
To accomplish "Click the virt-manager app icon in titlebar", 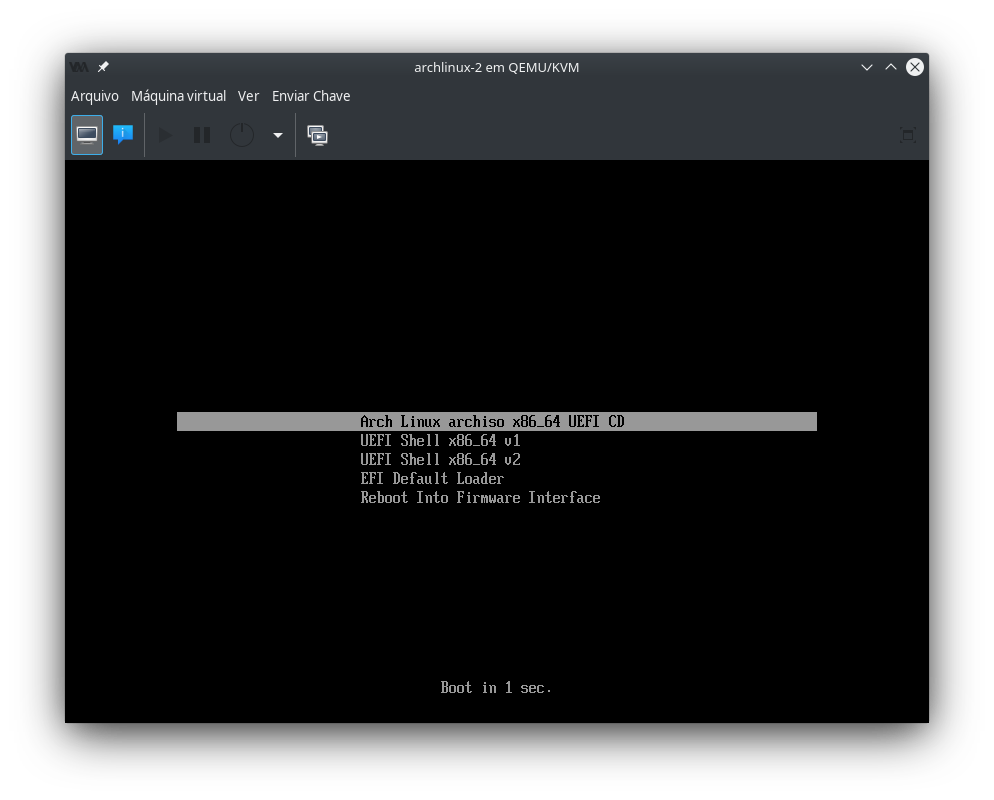I will coord(79,67).
